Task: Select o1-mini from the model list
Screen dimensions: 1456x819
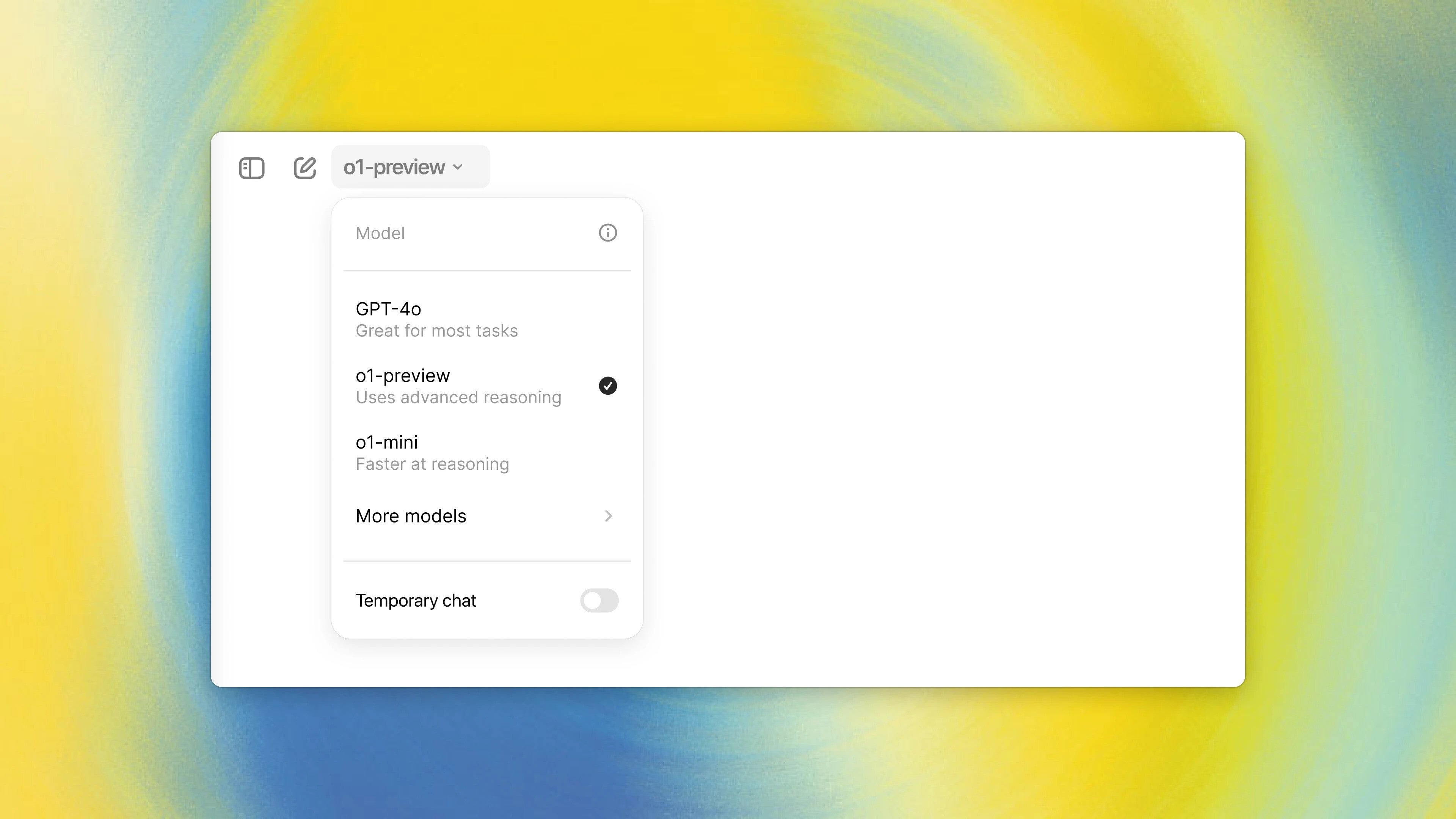Action: 487,452
